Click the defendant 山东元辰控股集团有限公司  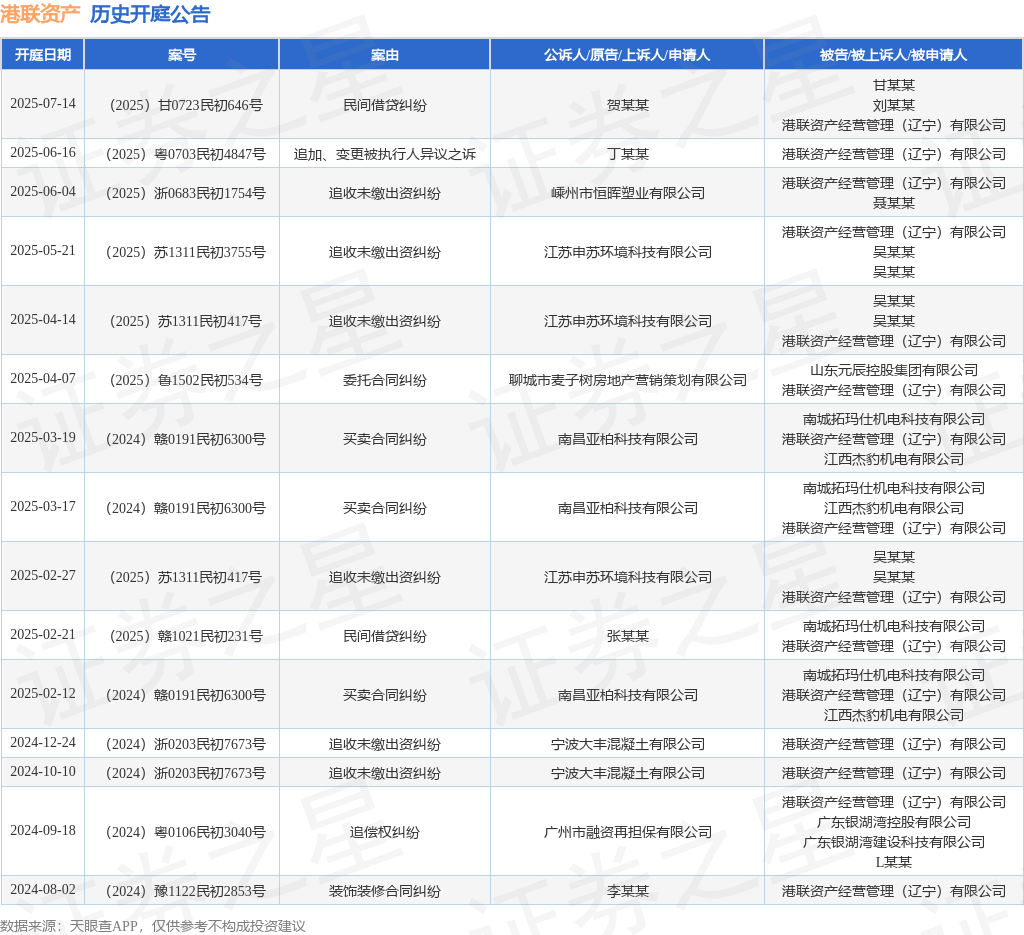point(893,370)
